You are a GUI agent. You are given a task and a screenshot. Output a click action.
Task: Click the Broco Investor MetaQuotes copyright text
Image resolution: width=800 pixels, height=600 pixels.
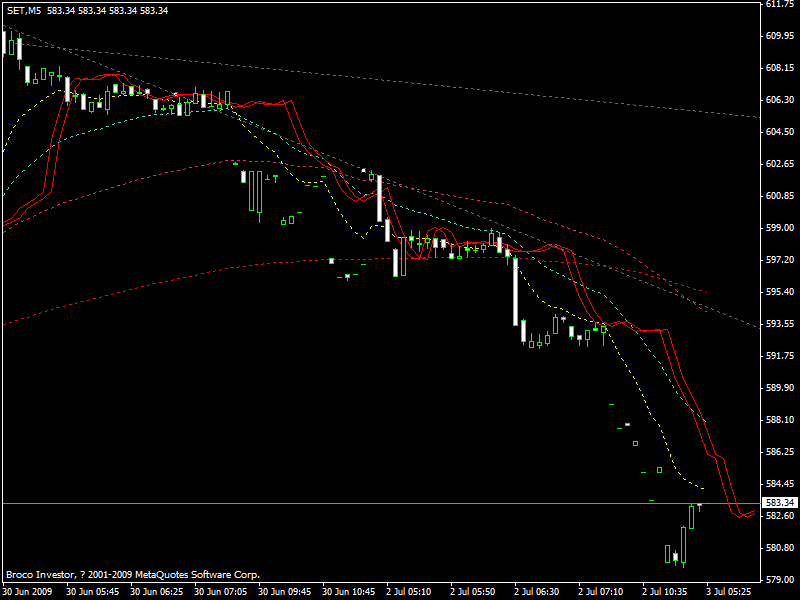(x=133, y=574)
